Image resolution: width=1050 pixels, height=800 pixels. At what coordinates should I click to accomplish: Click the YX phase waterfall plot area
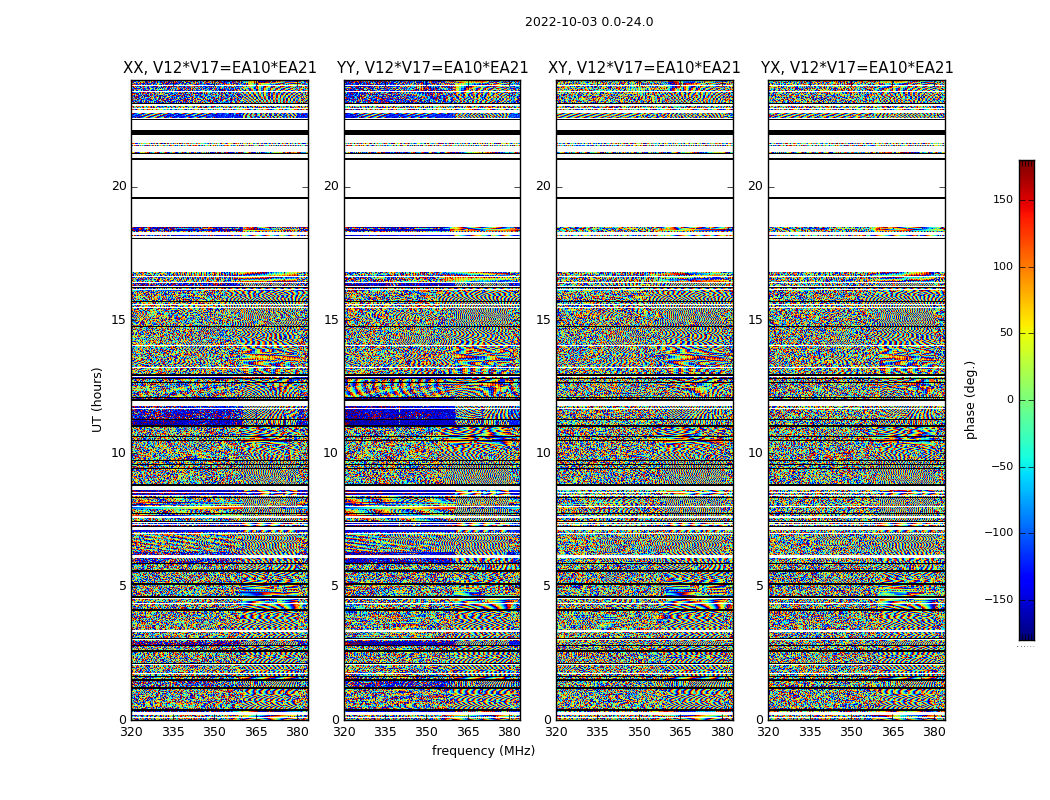[x=857, y=400]
